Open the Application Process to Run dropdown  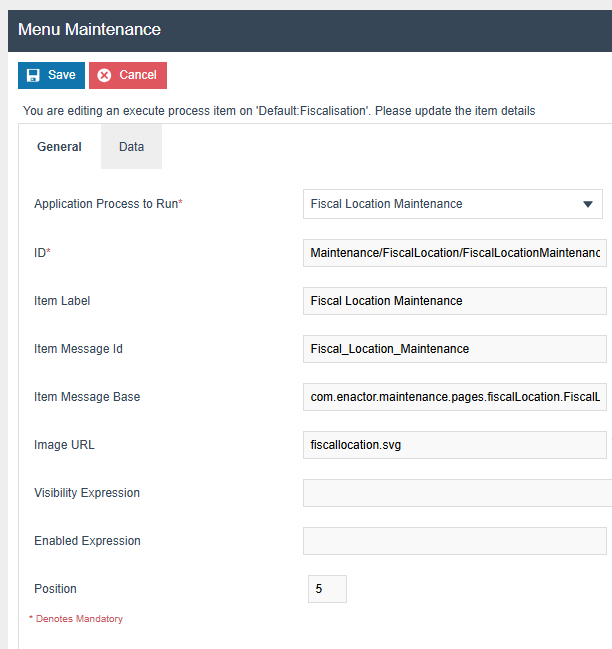tap(452, 204)
